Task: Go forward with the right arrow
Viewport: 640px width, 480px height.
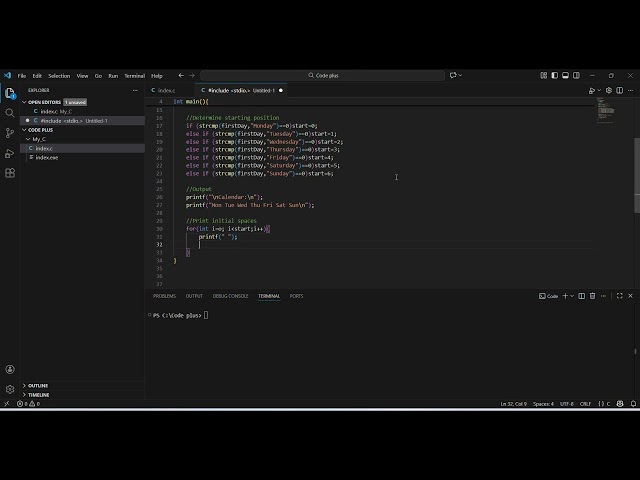Action: [192, 76]
